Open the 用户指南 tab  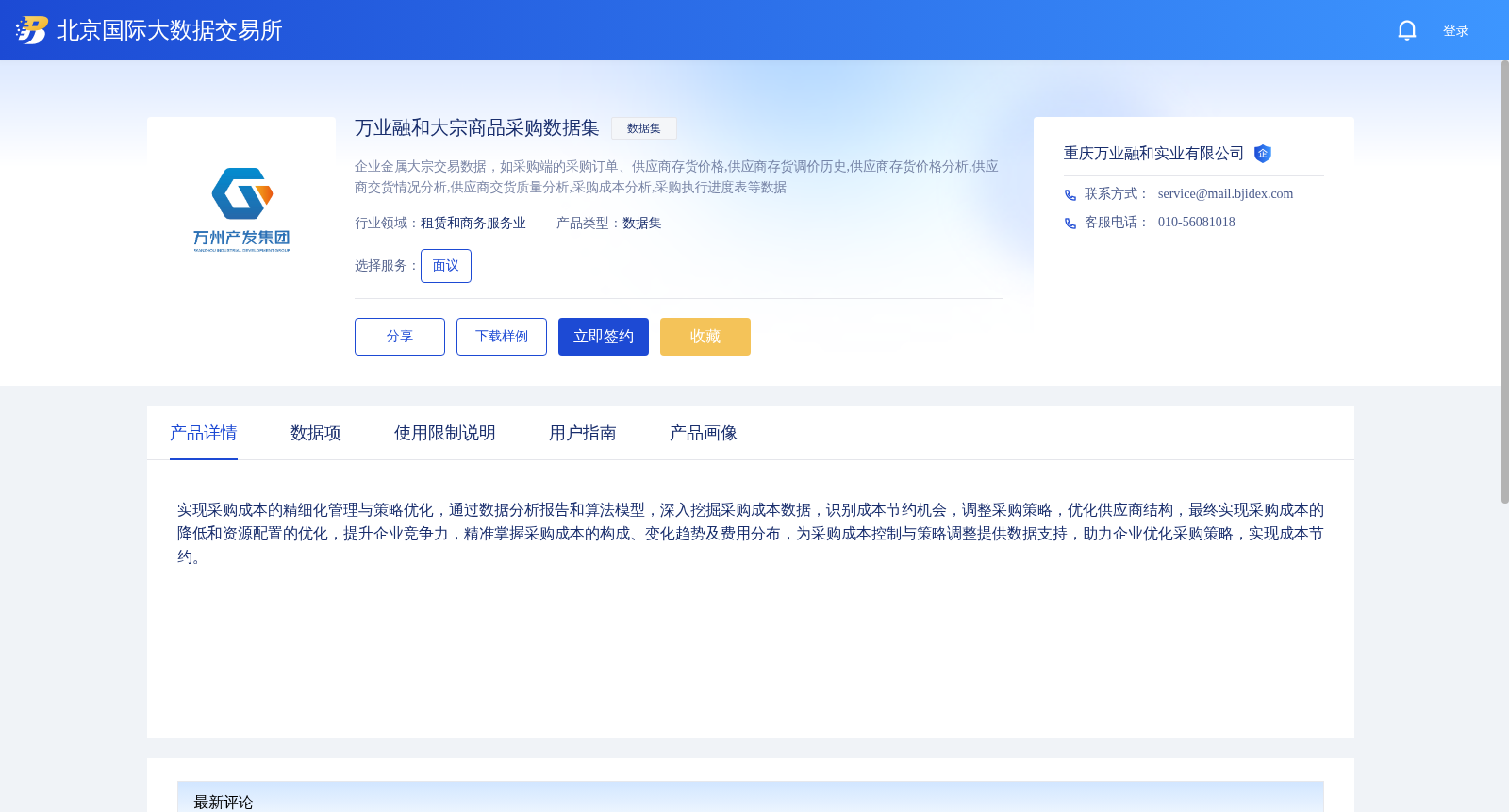coord(583,433)
